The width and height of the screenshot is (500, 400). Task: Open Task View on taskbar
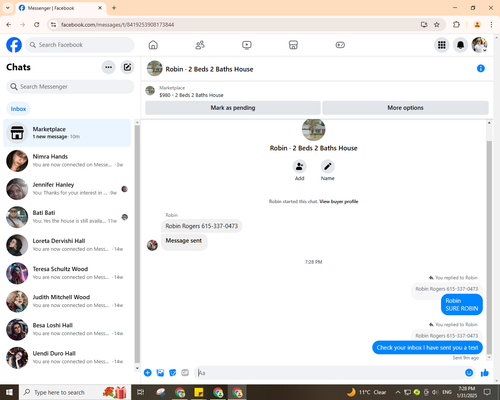pos(141,392)
